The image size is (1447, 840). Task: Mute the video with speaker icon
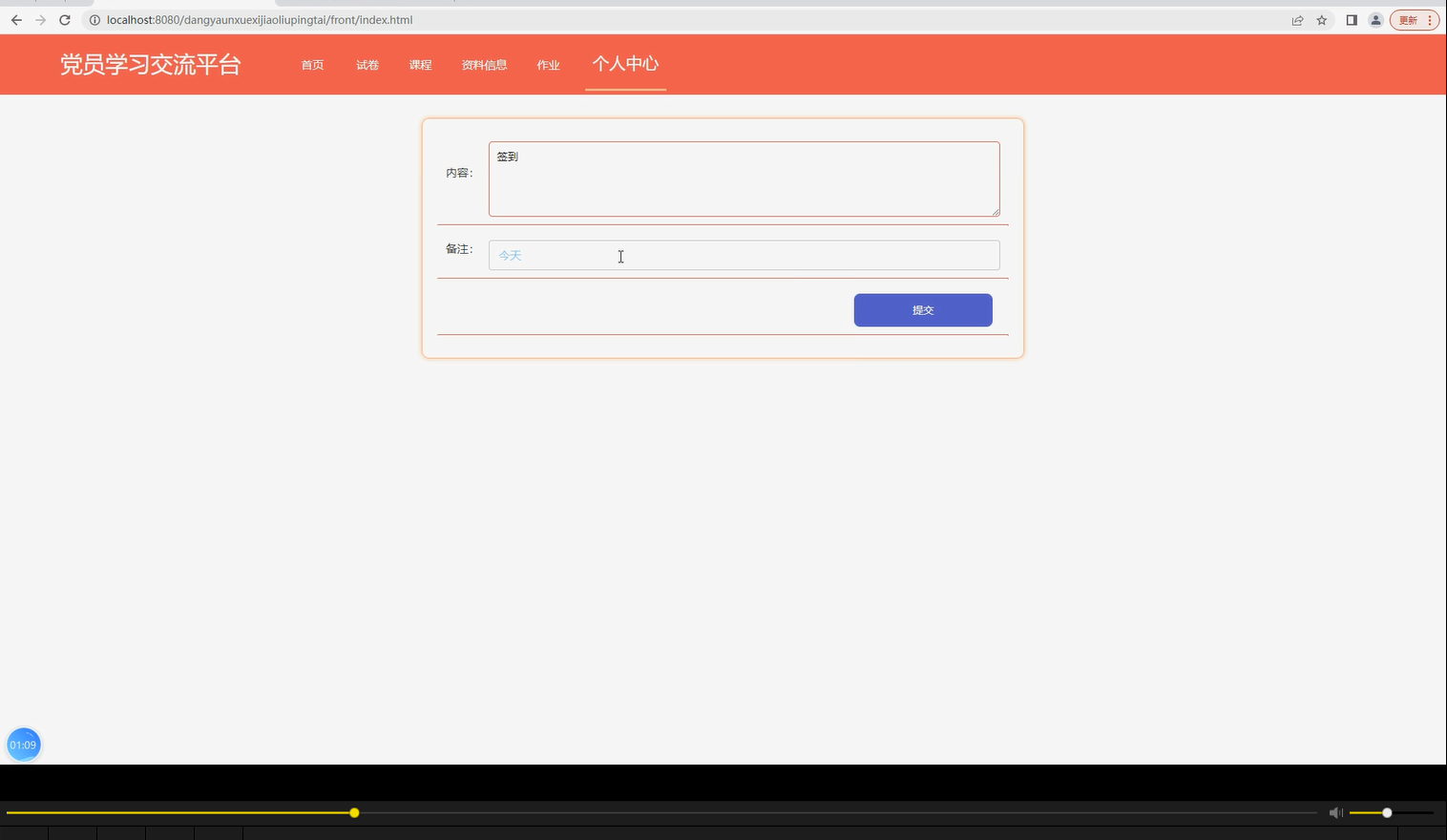[x=1336, y=813]
